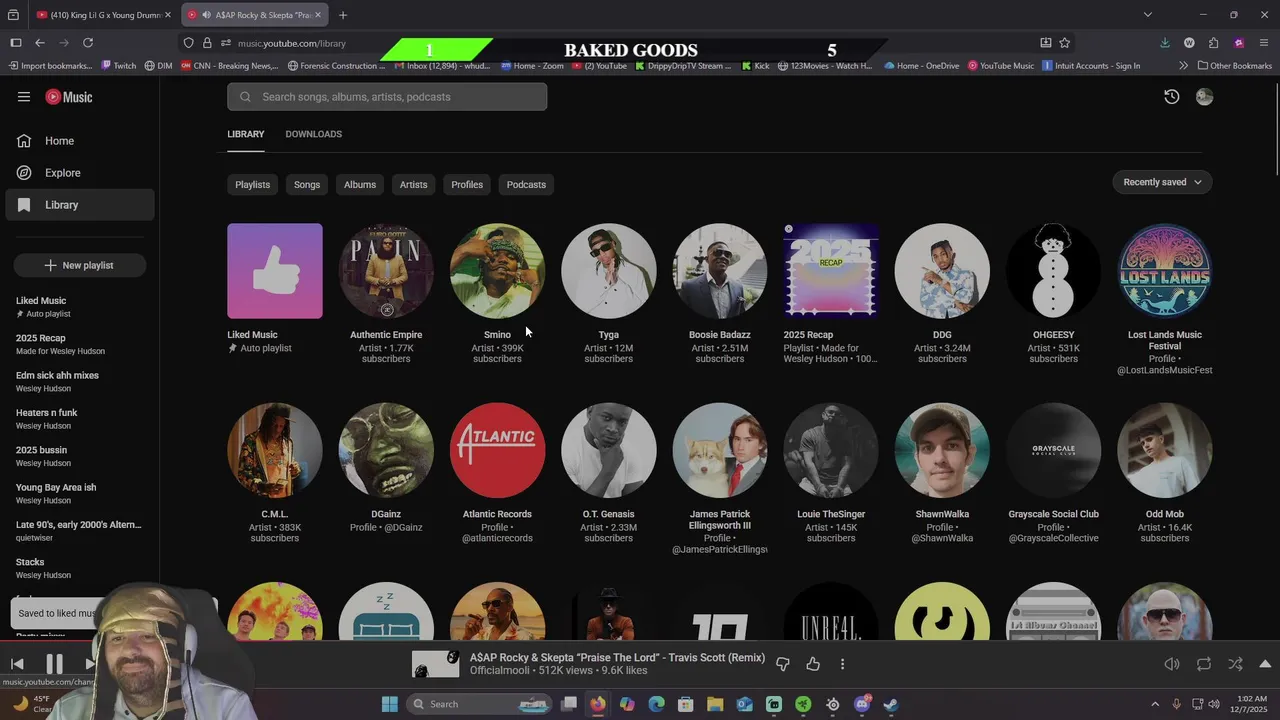Open the volume control icon
1280x720 pixels.
point(1172,664)
